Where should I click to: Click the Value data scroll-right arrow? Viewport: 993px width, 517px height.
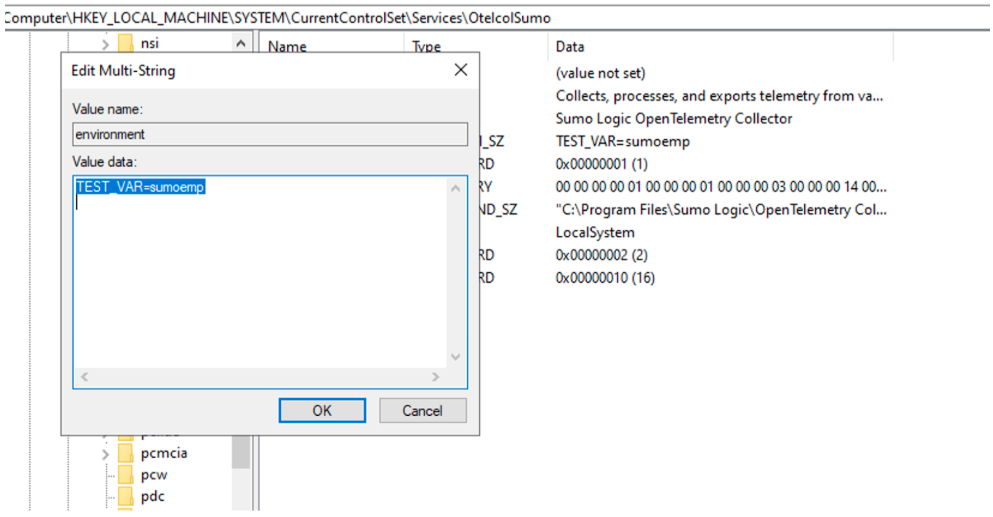pos(435,377)
